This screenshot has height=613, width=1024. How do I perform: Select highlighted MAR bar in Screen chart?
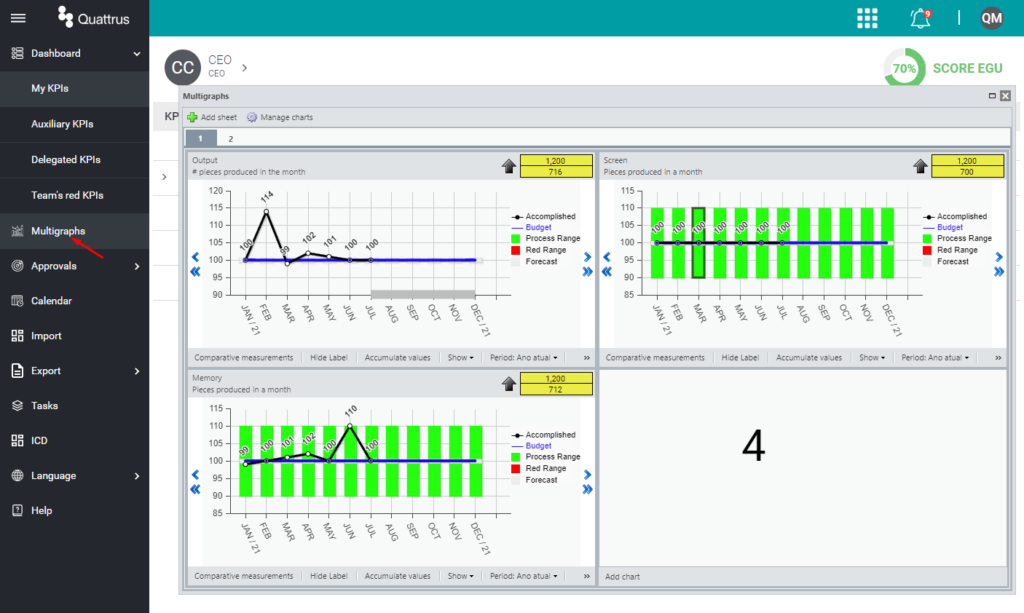pos(699,243)
